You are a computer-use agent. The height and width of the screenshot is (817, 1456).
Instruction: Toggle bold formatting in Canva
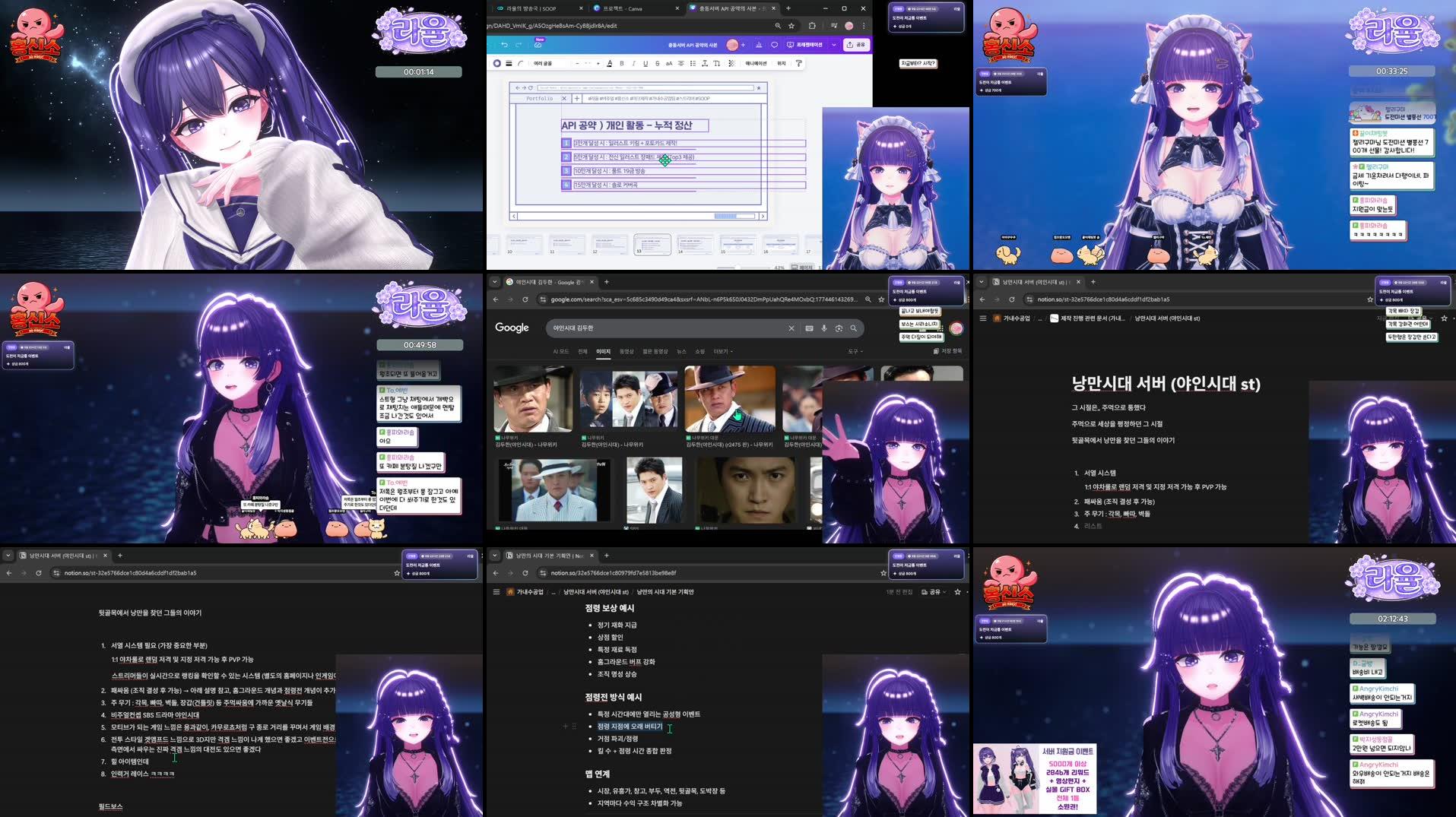(622, 64)
